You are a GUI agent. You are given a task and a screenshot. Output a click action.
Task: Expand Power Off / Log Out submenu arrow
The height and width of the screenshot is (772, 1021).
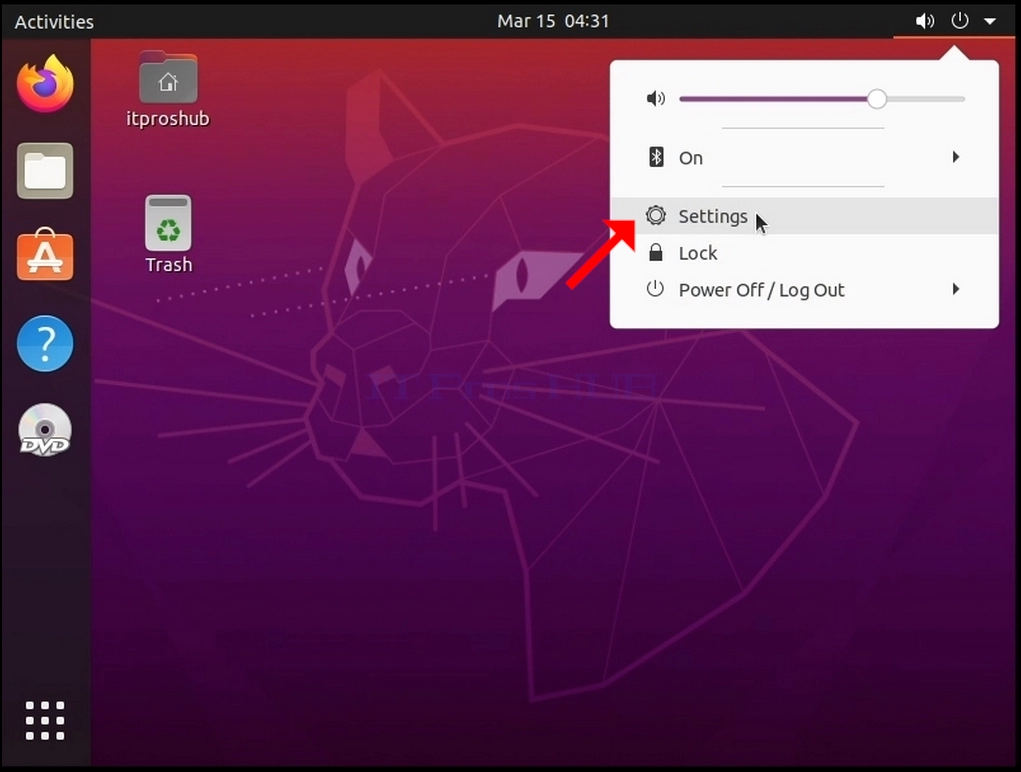coord(955,289)
